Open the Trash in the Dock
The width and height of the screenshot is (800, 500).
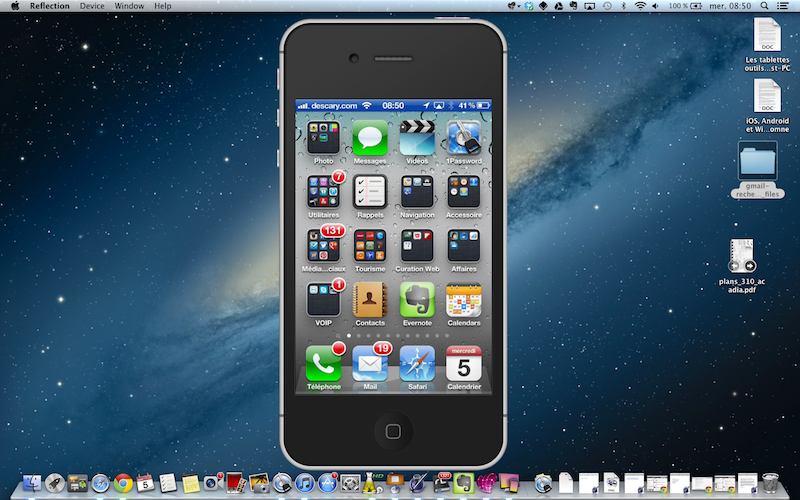[770, 483]
